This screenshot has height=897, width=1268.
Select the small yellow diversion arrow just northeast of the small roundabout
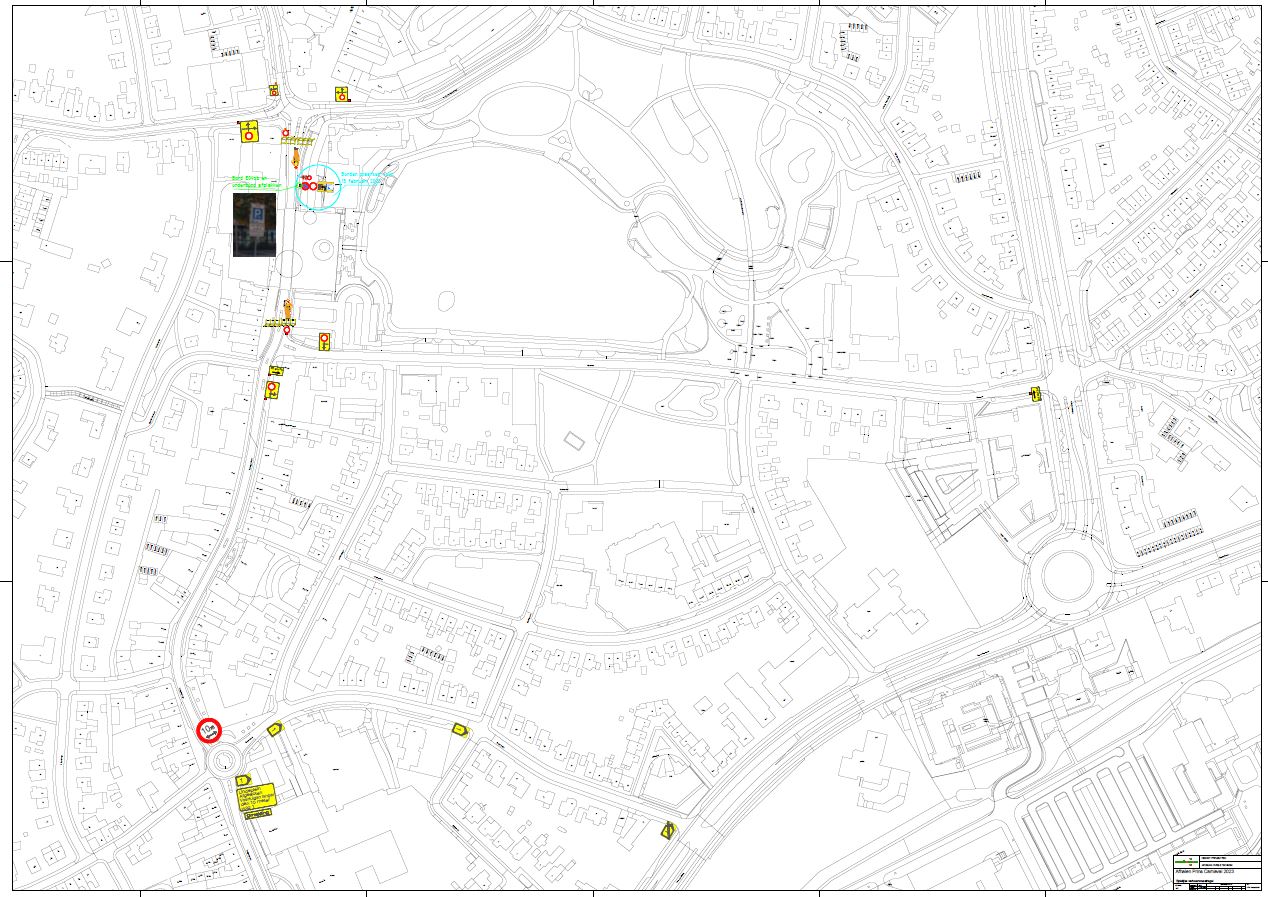pyautogui.click(x=275, y=728)
